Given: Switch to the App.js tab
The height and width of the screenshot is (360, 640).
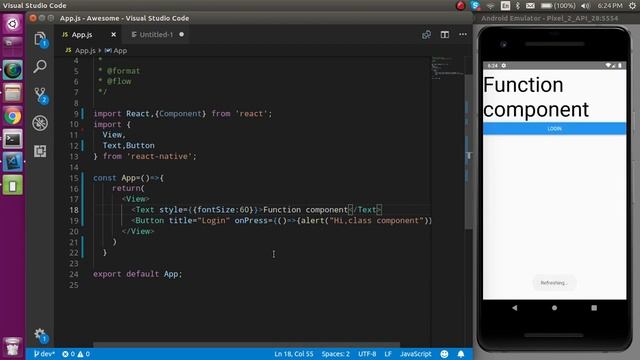Looking at the screenshot, I should pyautogui.click(x=82, y=35).
